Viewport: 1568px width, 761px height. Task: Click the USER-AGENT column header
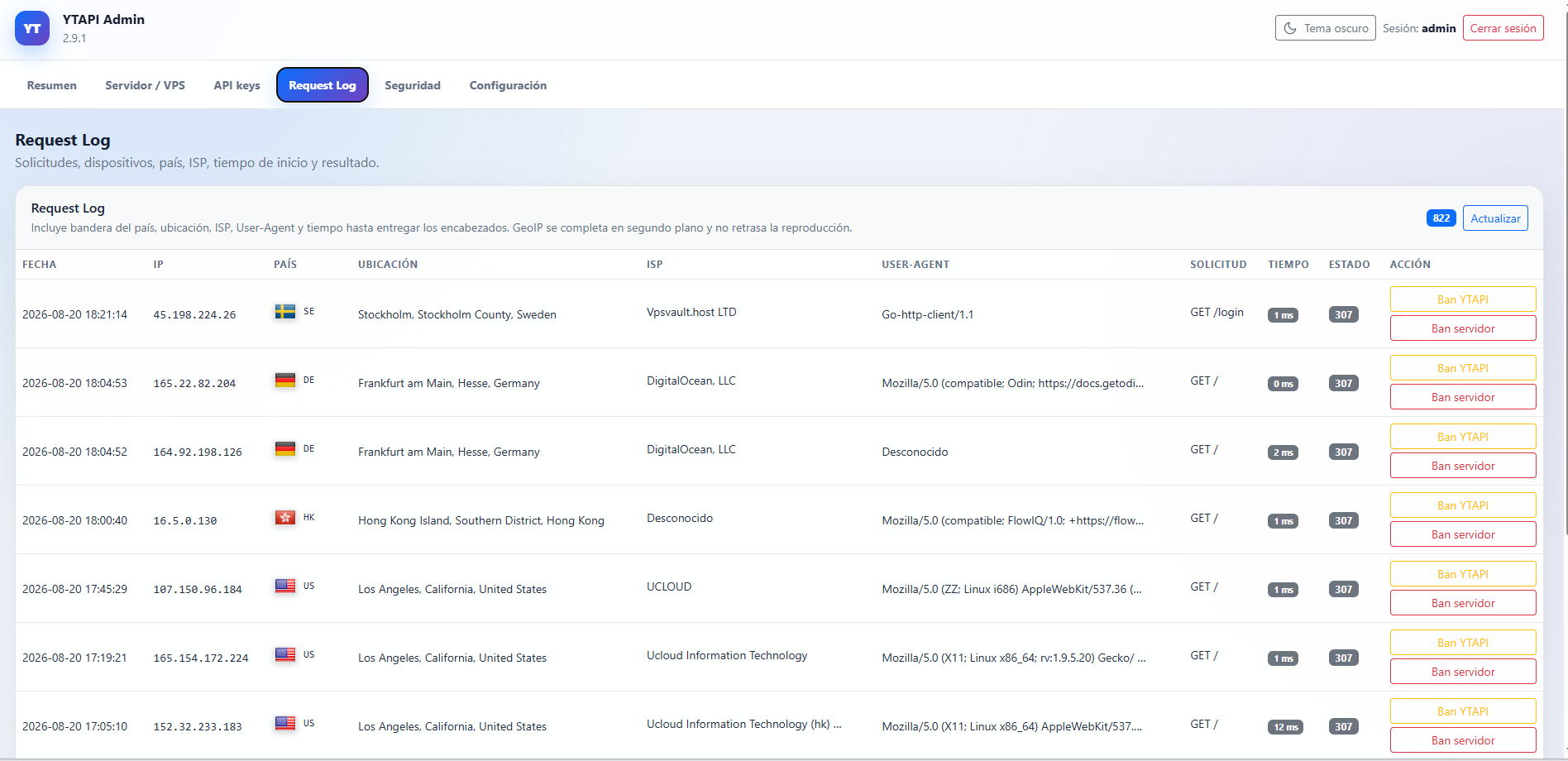(915, 265)
